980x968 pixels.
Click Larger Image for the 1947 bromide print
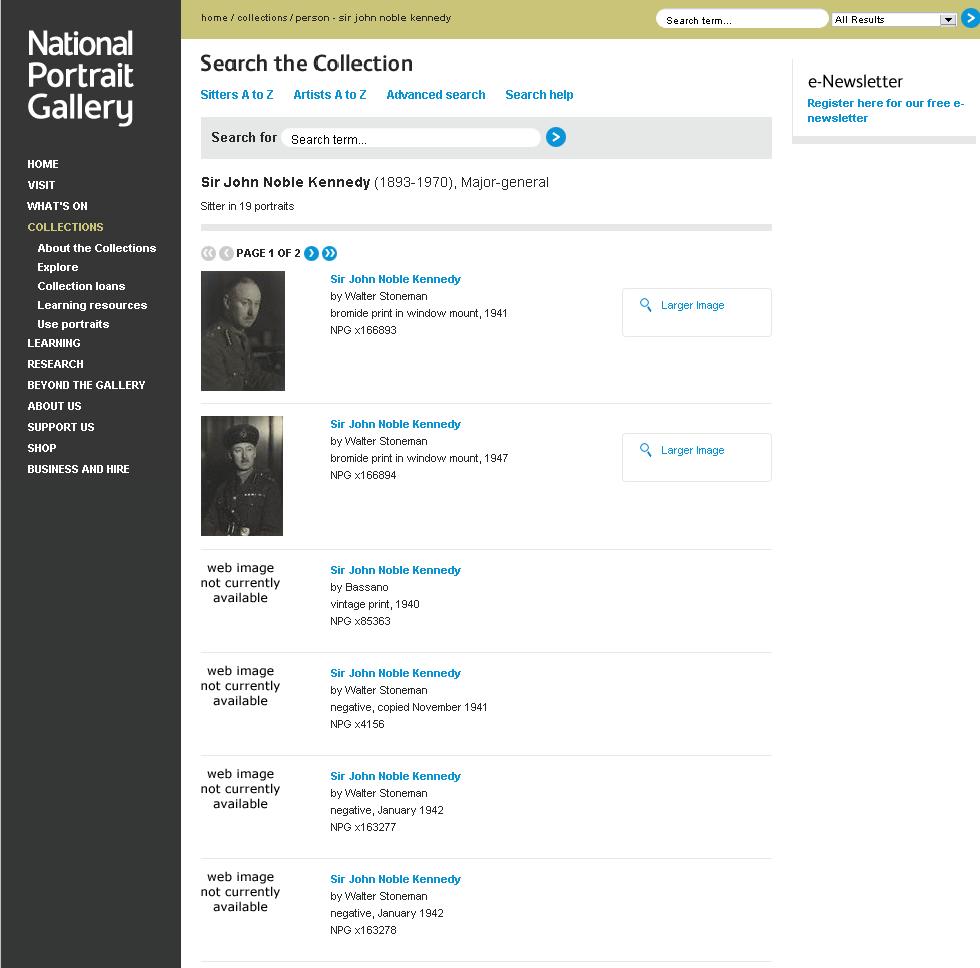pos(692,451)
